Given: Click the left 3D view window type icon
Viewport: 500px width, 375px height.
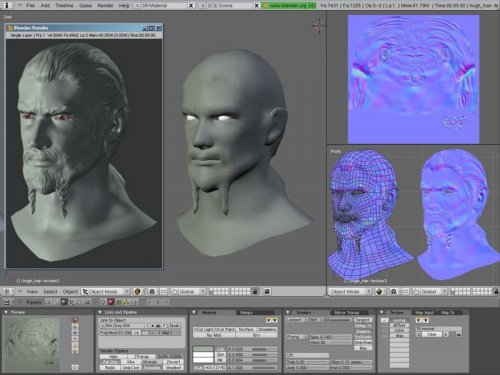Looking at the screenshot, I should [x=7, y=292].
